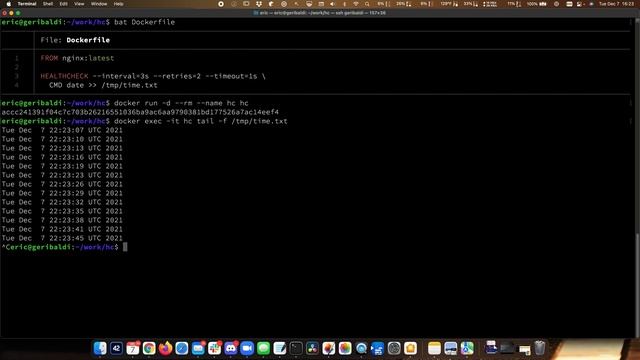Click the 22:23:16 UTC timestamp line
The image size is (640, 360).
pyautogui.click(x=62, y=157)
